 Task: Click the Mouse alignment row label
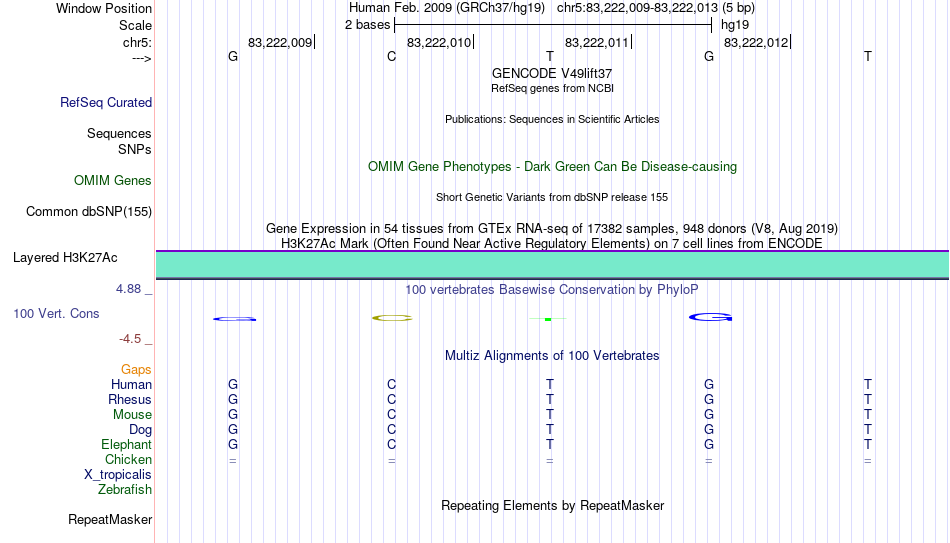(132, 415)
